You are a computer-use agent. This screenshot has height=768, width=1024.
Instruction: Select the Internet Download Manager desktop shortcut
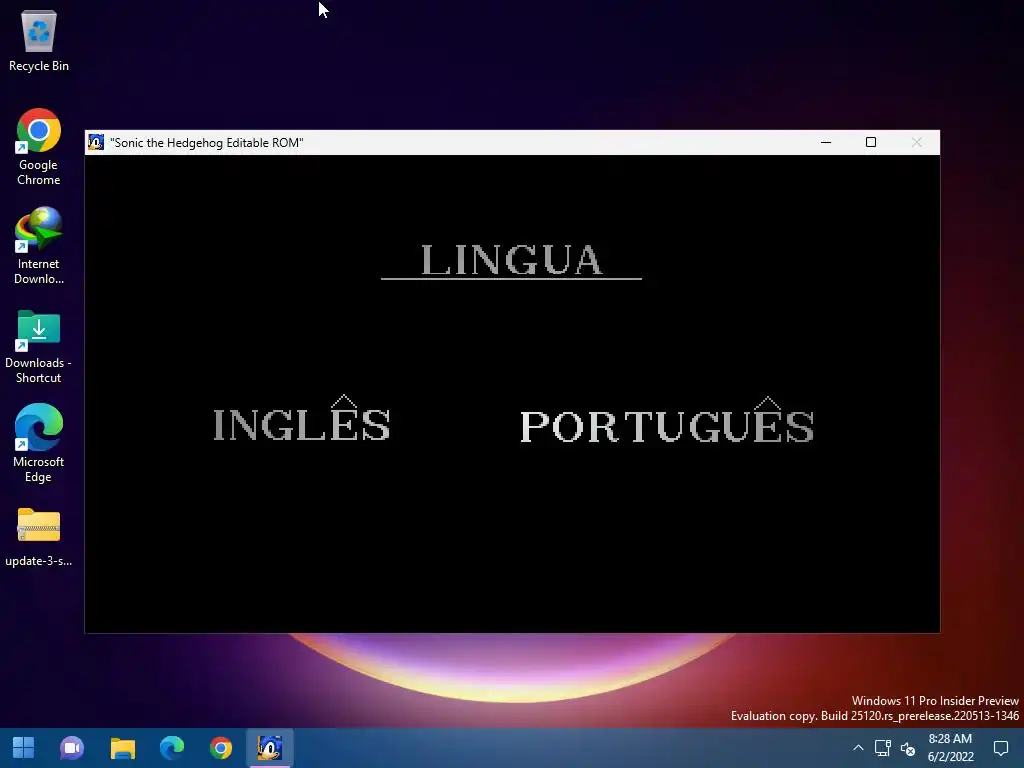click(39, 246)
